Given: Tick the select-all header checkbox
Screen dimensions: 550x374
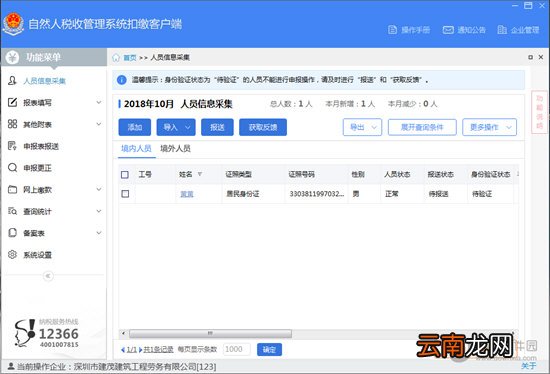Looking at the screenshot, I should (125, 175).
